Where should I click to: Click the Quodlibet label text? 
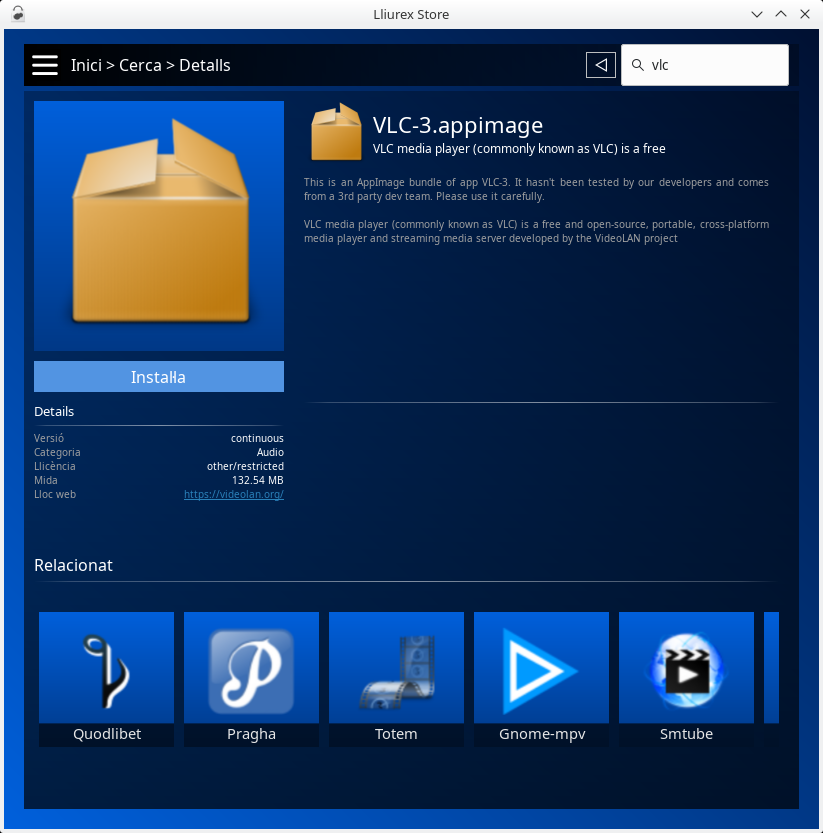tap(107, 734)
